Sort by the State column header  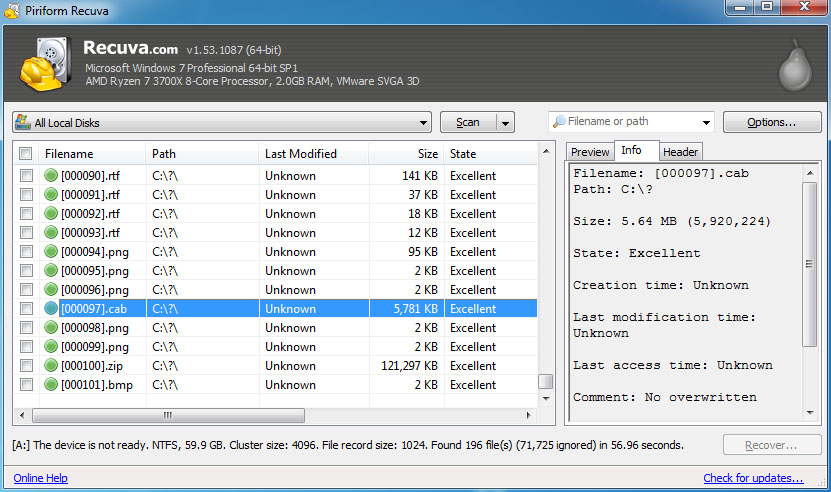tap(491, 154)
